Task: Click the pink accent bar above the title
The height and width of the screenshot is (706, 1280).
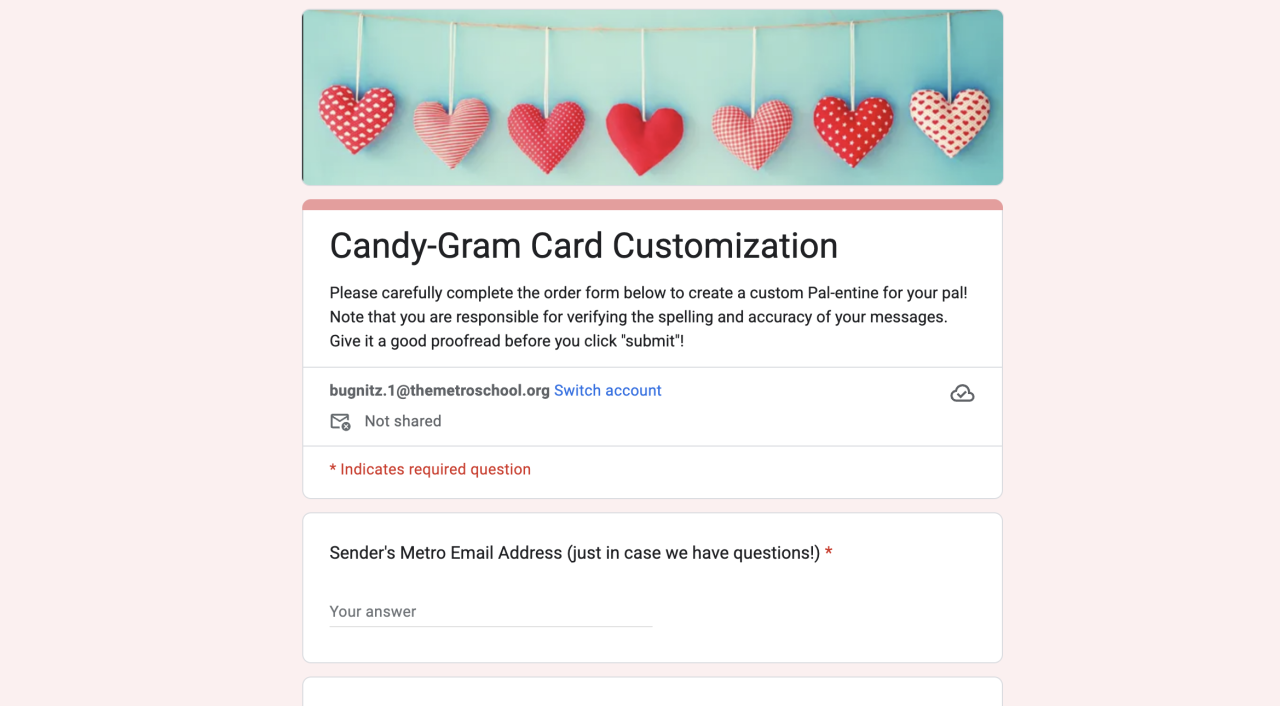Action: coord(652,205)
